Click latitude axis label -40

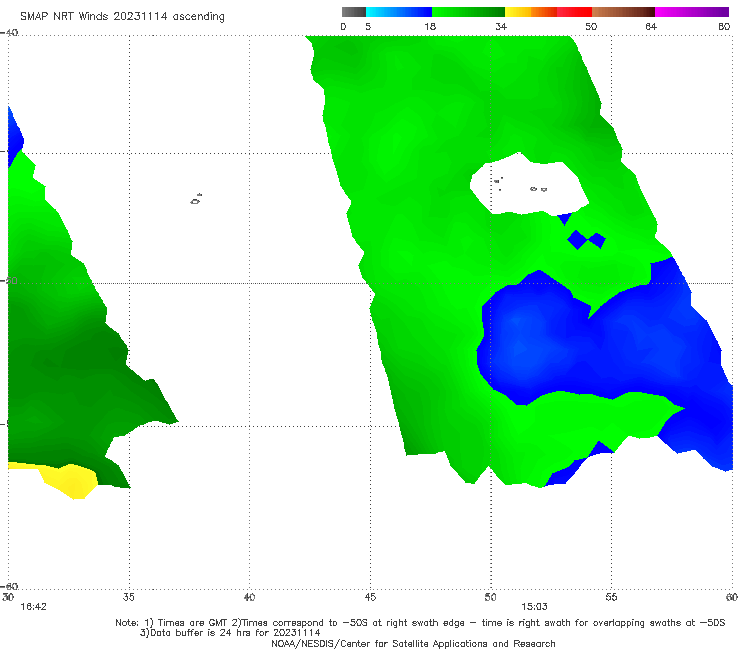click(9, 33)
